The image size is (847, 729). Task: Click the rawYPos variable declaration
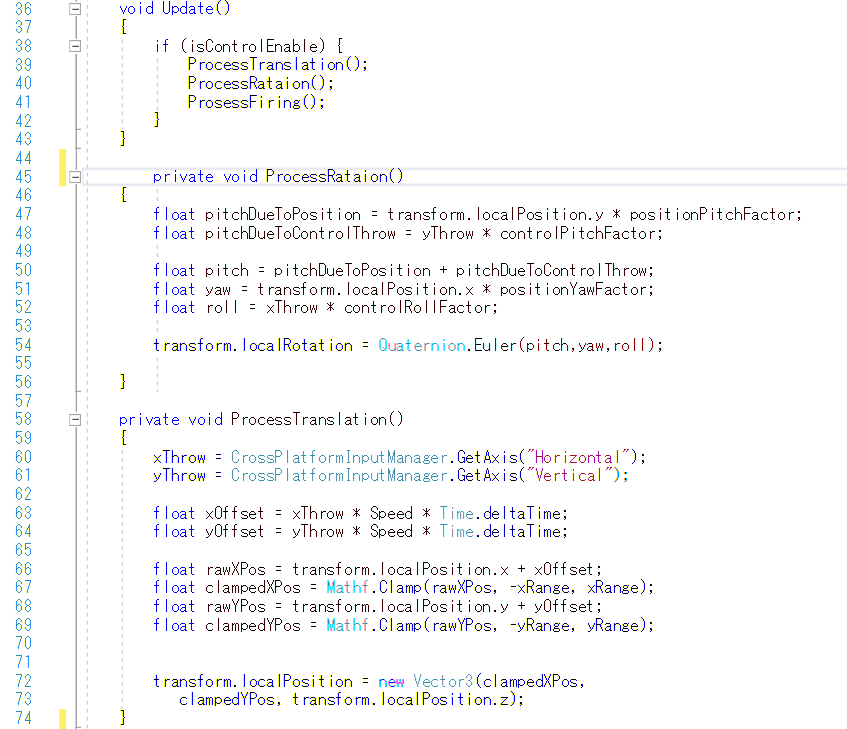click(x=236, y=607)
